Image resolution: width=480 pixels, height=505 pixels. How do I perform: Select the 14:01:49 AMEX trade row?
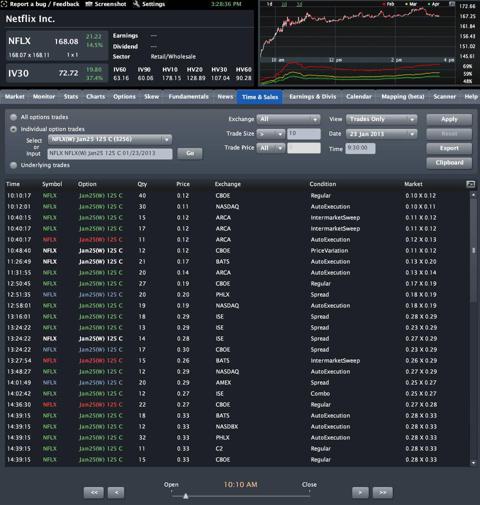(x=237, y=383)
